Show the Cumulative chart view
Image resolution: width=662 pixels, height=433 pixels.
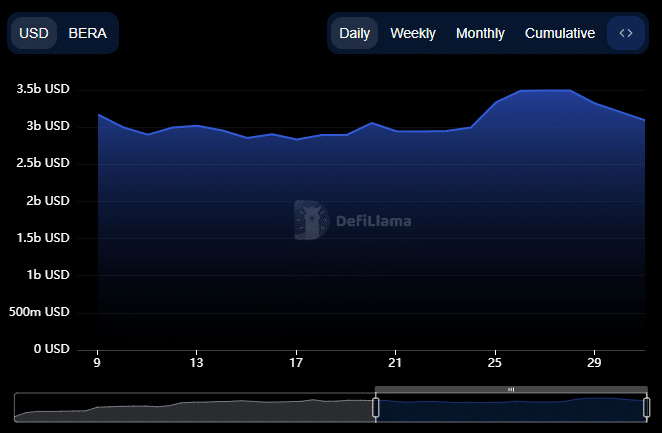[560, 33]
